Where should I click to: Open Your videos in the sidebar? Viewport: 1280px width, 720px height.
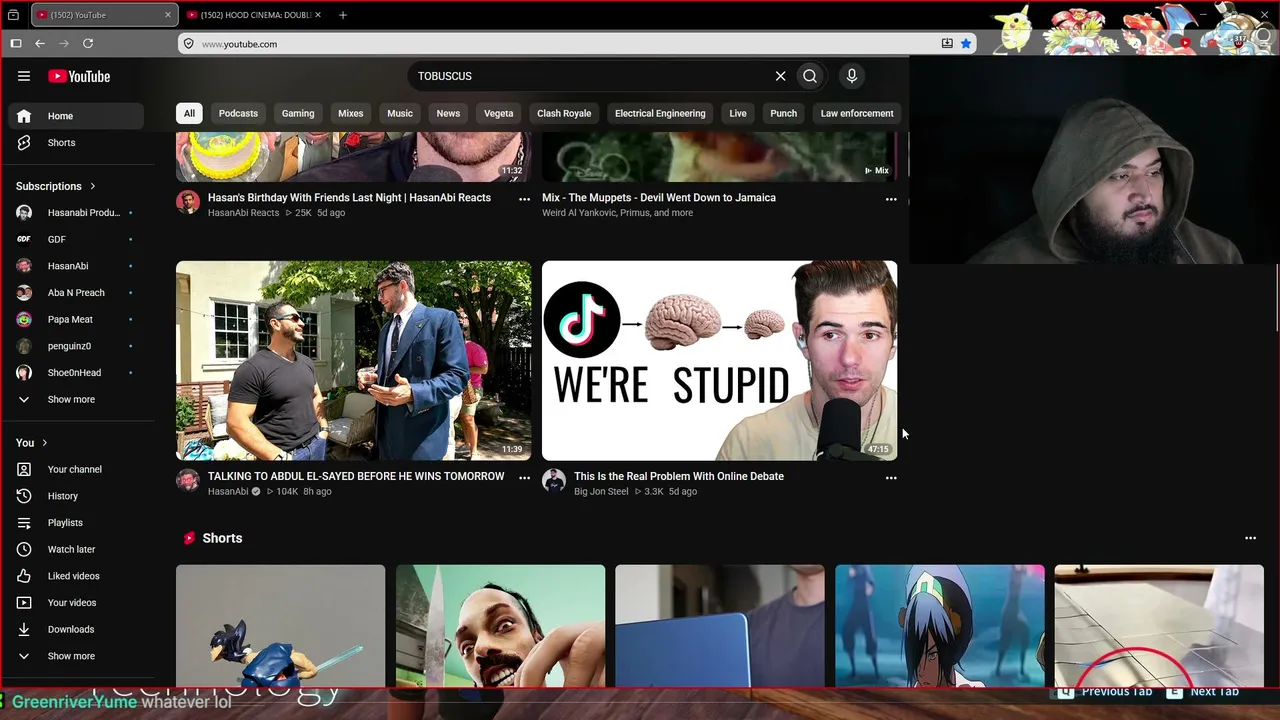point(76,603)
